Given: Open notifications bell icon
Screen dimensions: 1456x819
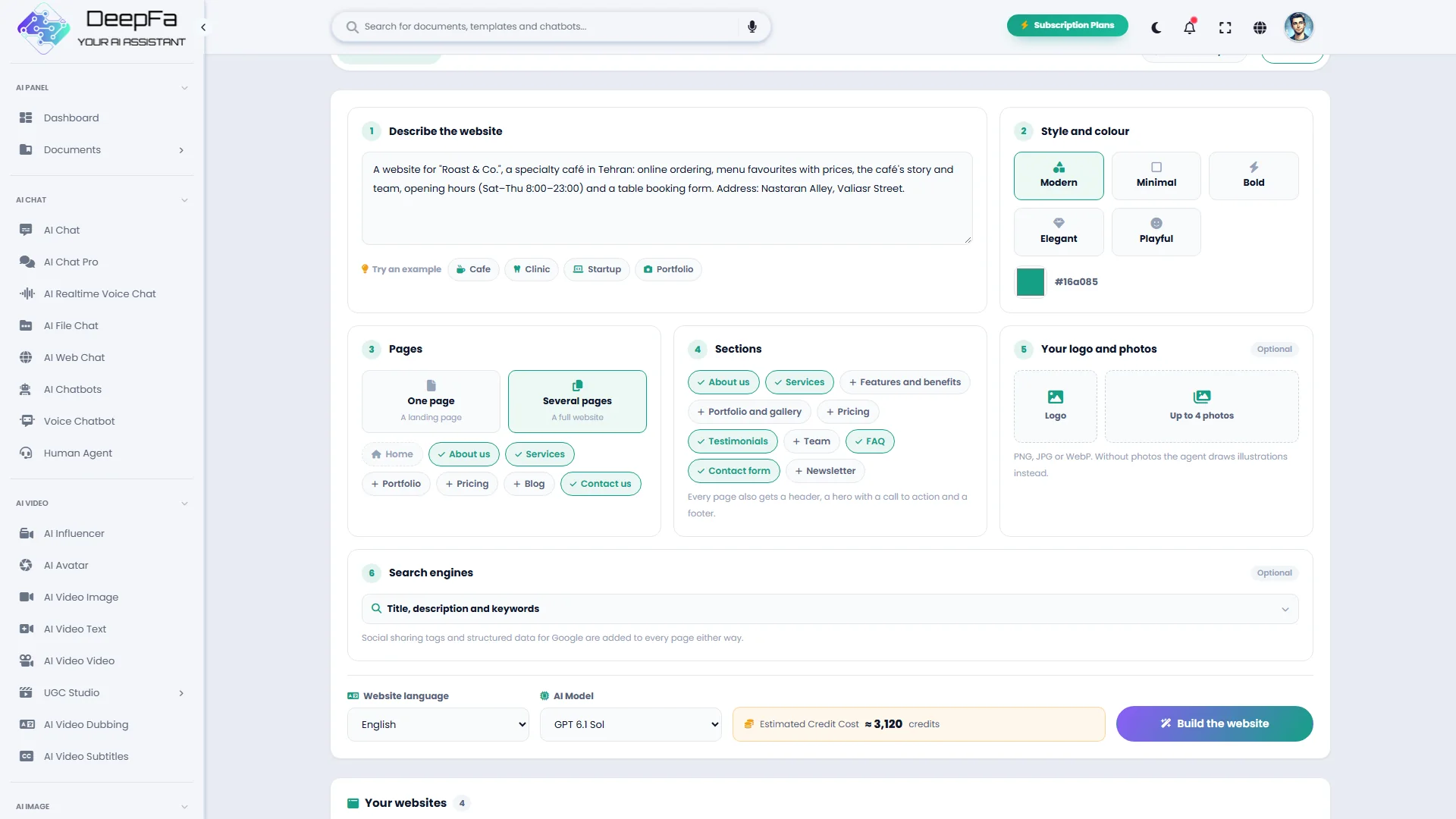Looking at the screenshot, I should click(x=1189, y=27).
